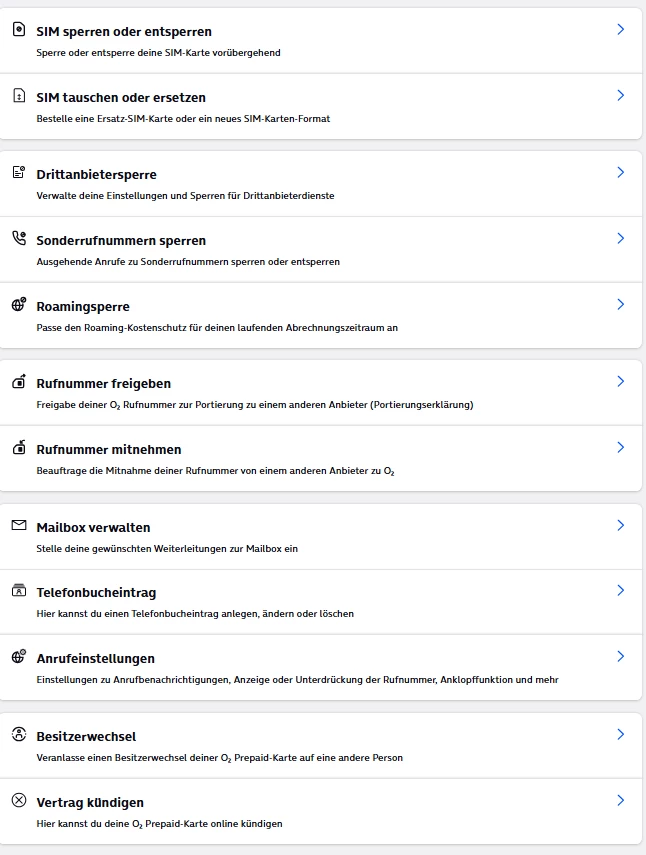The width and height of the screenshot is (646, 855).
Task: Go to the Telefonbucheintrag title link
Action: [x=96, y=593]
